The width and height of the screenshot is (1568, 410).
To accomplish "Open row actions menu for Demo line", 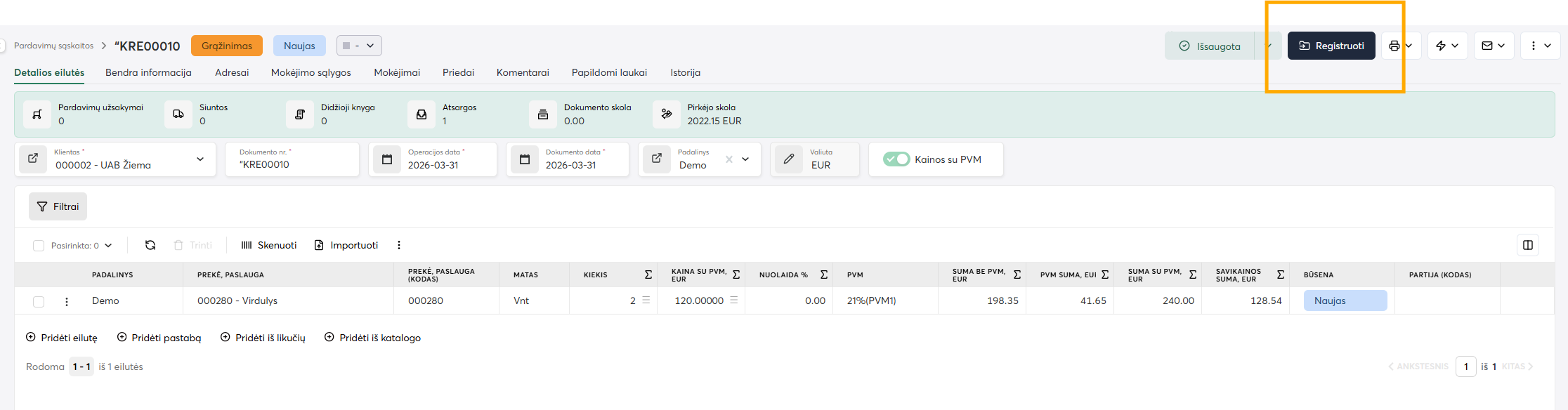I will [67, 301].
